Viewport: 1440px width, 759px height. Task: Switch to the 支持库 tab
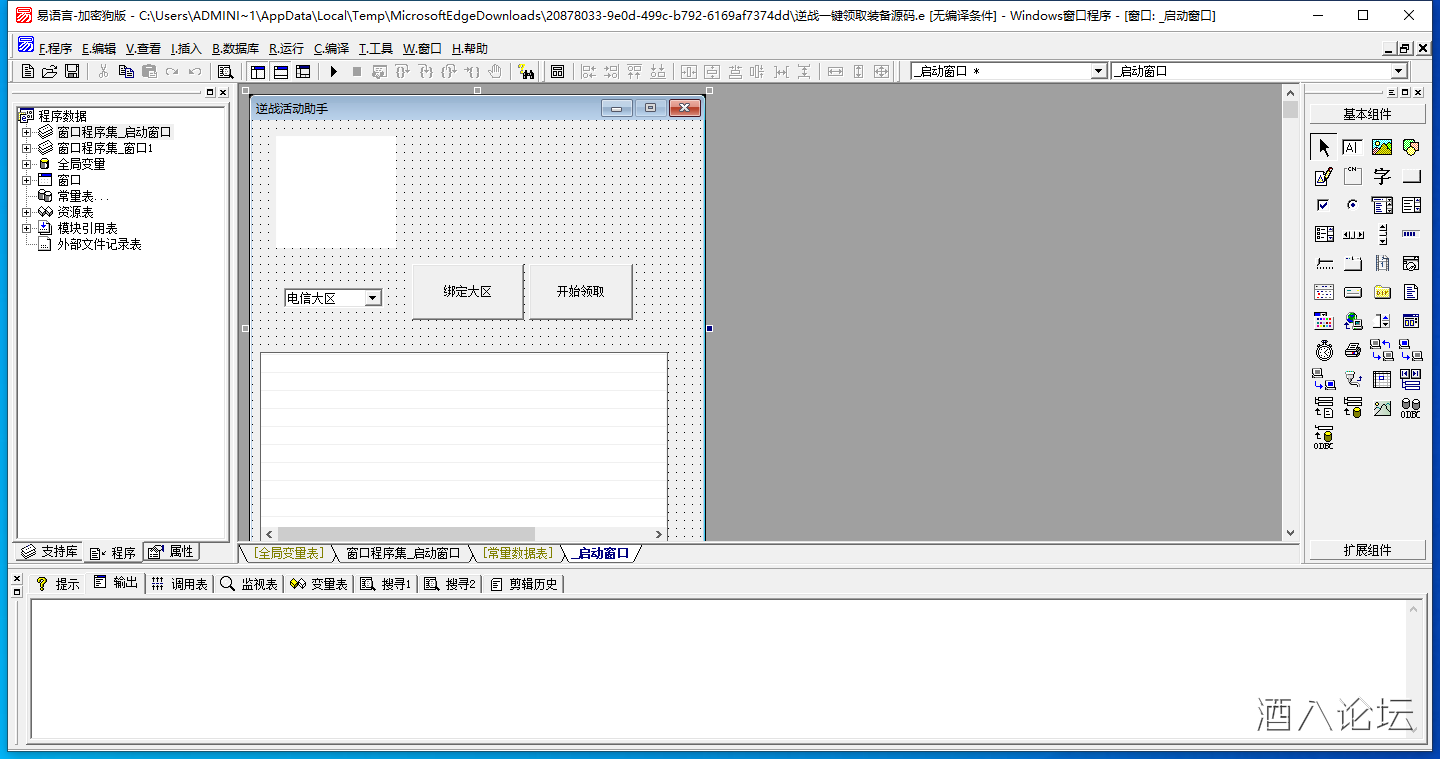point(50,552)
